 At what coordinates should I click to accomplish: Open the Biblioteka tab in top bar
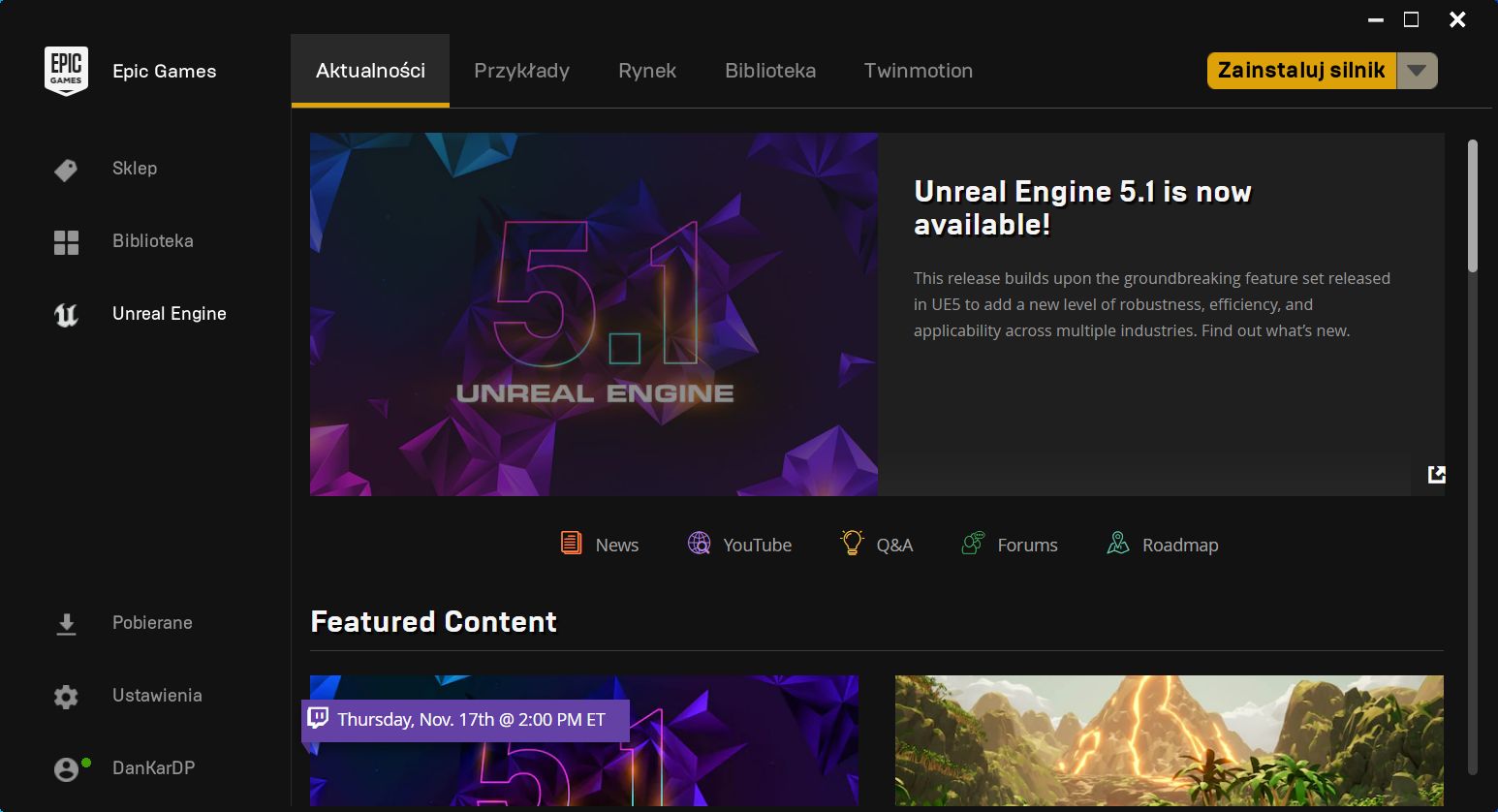point(770,71)
